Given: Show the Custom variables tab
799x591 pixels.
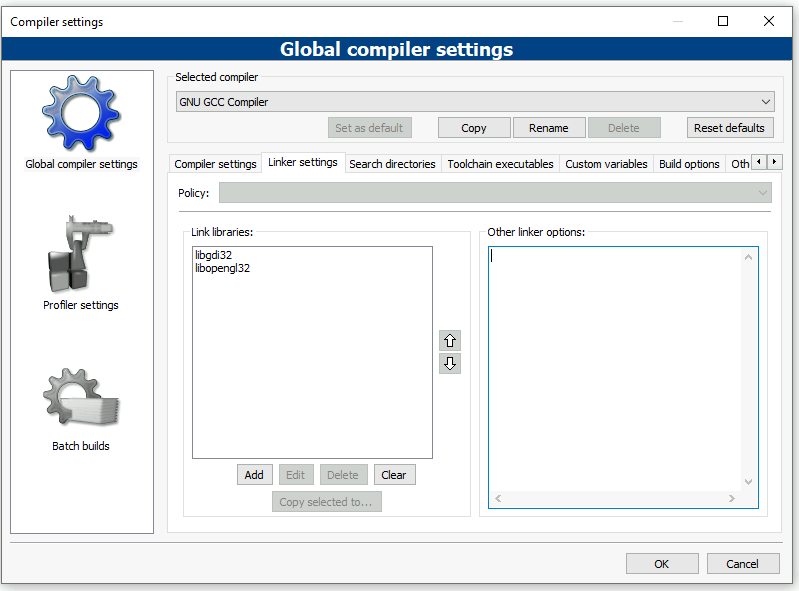Looking at the screenshot, I should coord(606,164).
